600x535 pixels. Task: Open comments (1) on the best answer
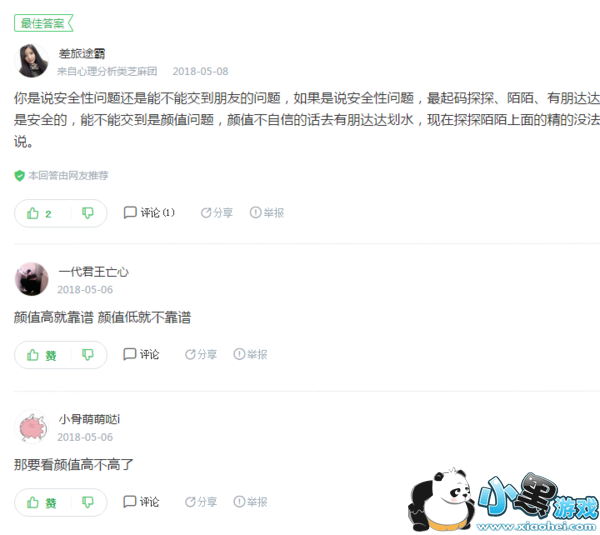click(149, 212)
